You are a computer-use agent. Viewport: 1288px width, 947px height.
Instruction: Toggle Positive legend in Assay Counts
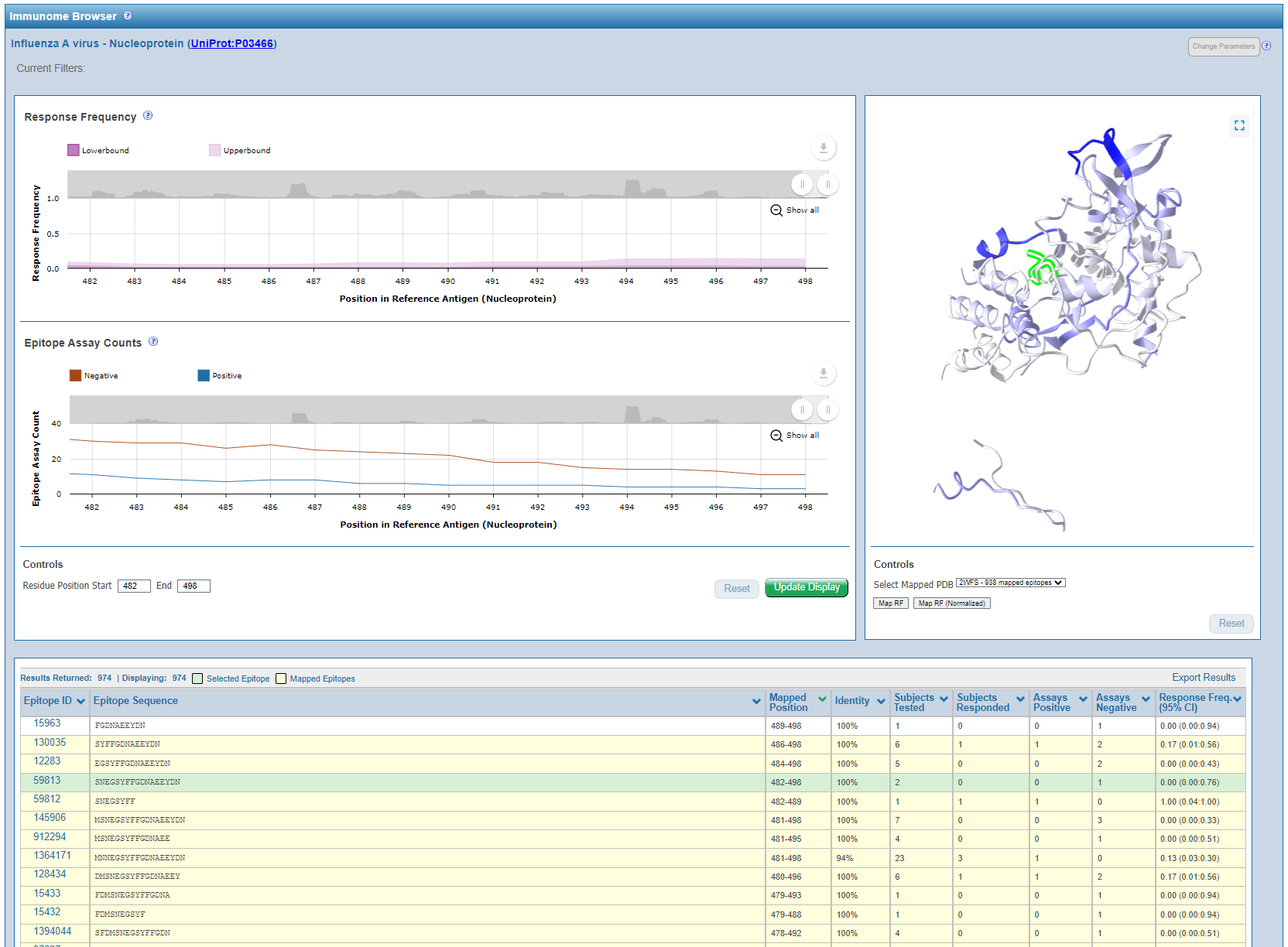coord(220,375)
